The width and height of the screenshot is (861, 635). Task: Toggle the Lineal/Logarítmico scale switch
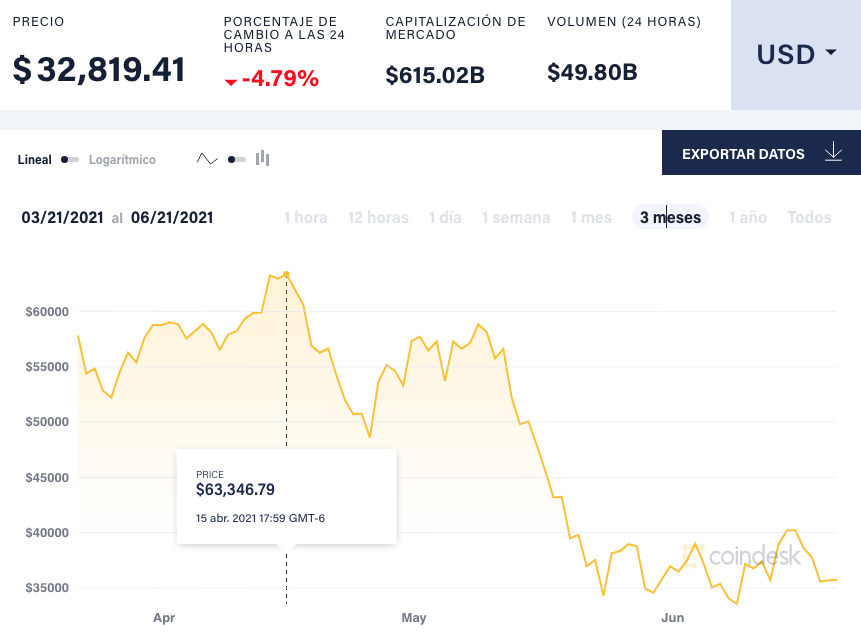70,160
